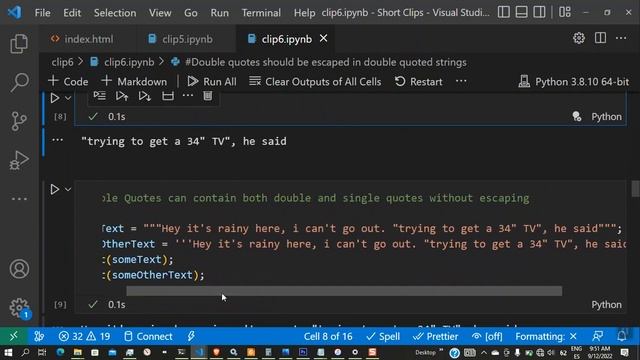This screenshot has height=360, width=640.
Task: Click Run All in notebook toolbar
Action: [212, 82]
